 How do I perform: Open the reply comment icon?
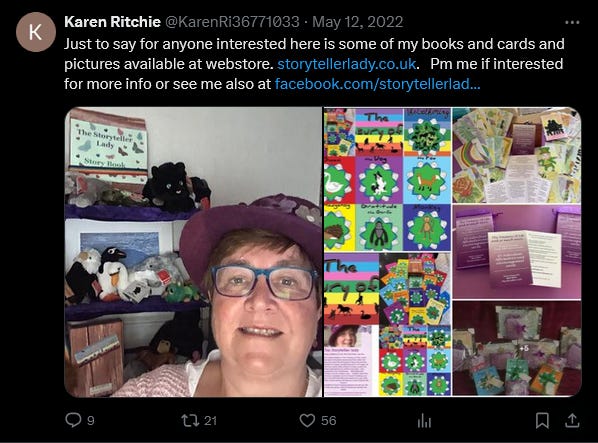pyautogui.click(x=73, y=420)
